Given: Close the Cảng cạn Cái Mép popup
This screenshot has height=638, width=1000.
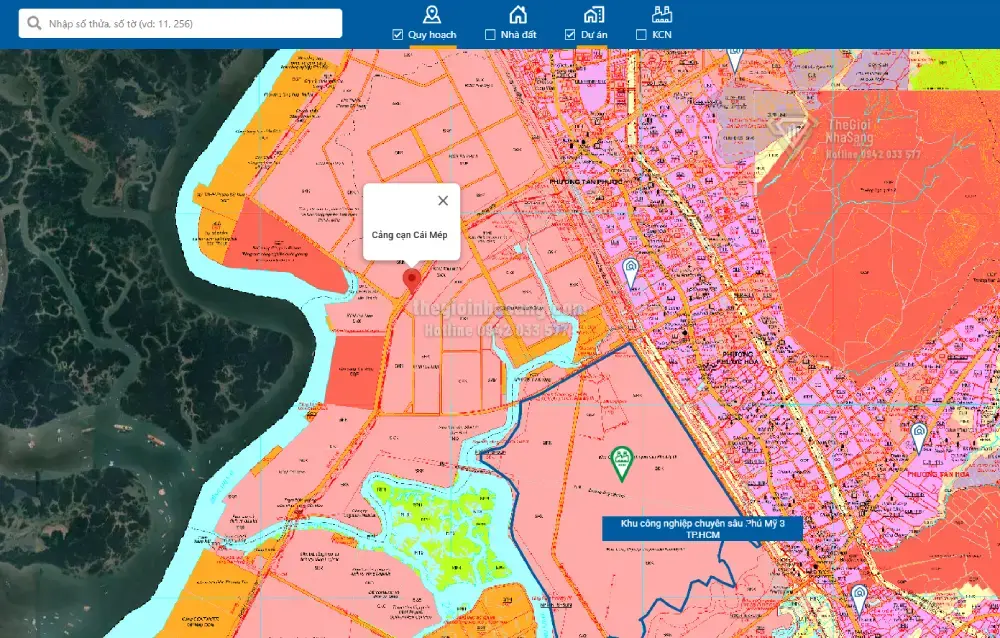Looking at the screenshot, I should click(443, 200).
